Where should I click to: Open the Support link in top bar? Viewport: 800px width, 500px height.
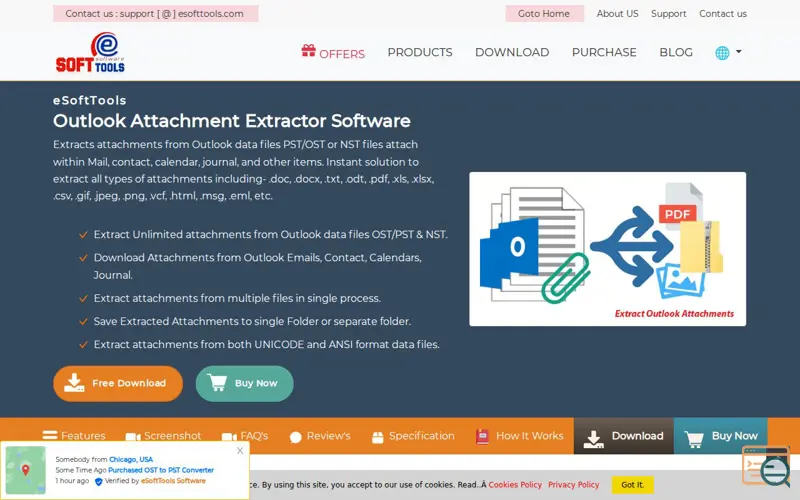[x=668, y=14]
